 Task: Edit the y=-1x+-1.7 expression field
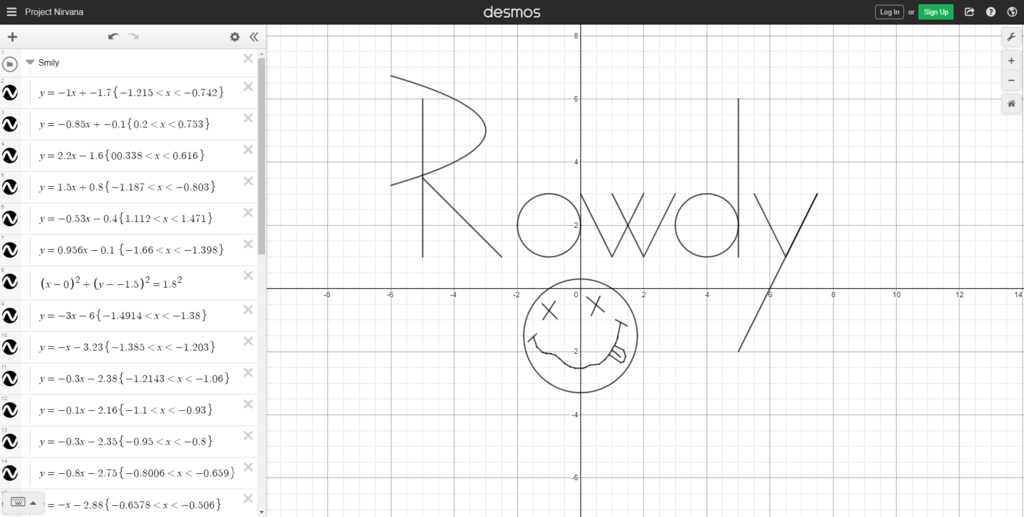[x=131, y=93]
